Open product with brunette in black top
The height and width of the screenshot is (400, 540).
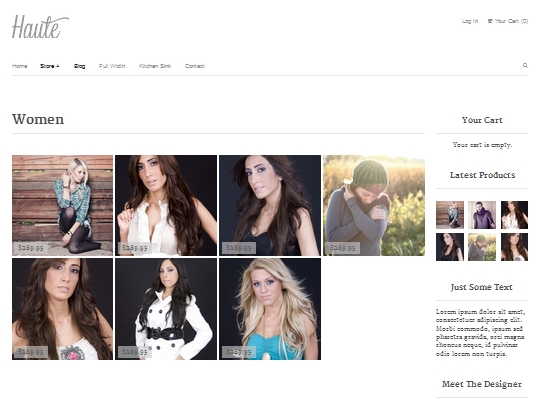(270, 205)
